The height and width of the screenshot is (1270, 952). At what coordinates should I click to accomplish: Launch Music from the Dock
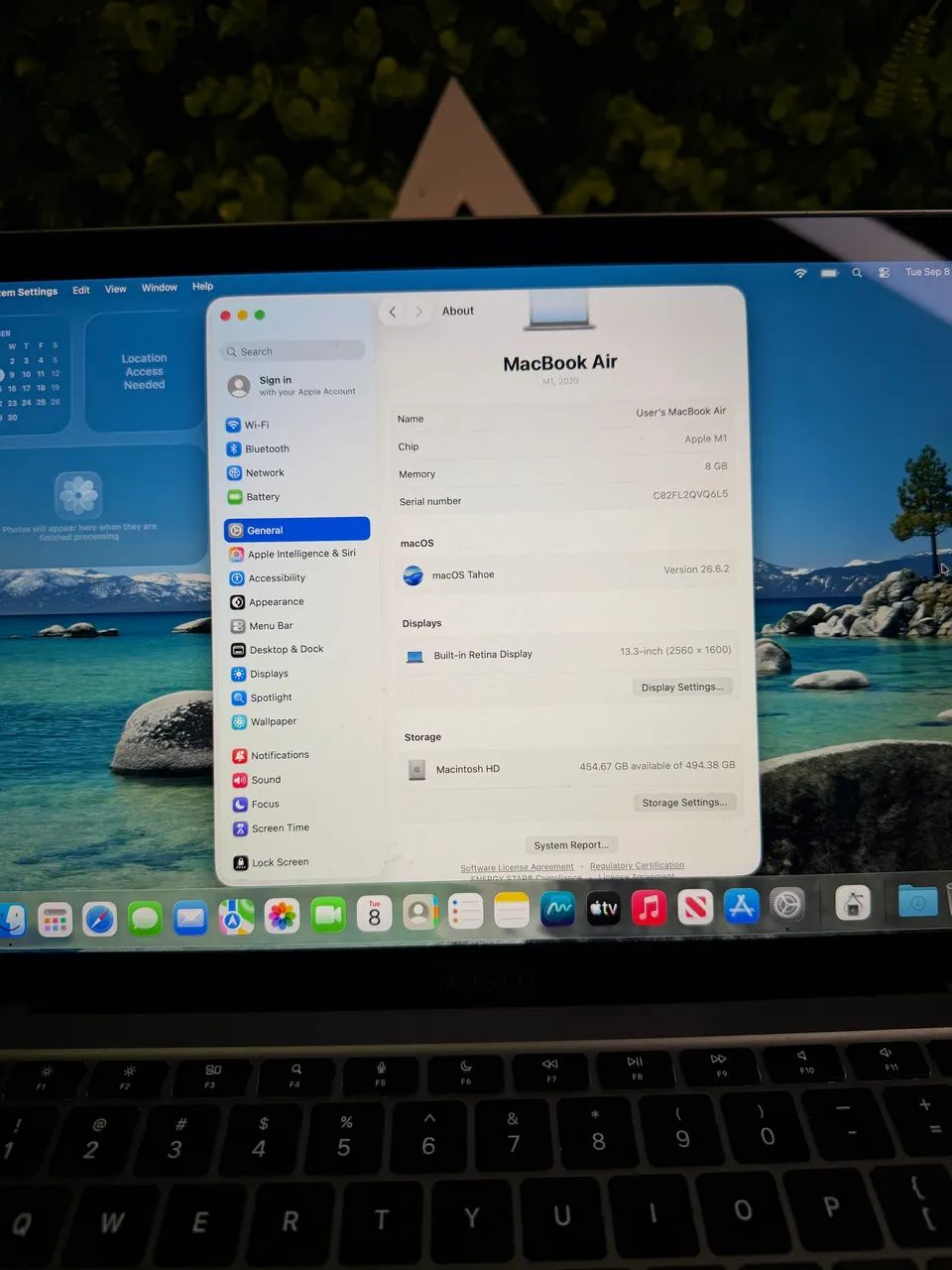coord(649,907)
